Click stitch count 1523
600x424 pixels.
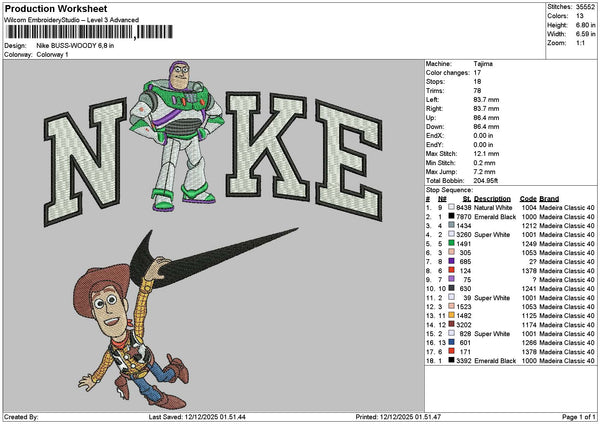pyautogui.click(x=463, y=307)
